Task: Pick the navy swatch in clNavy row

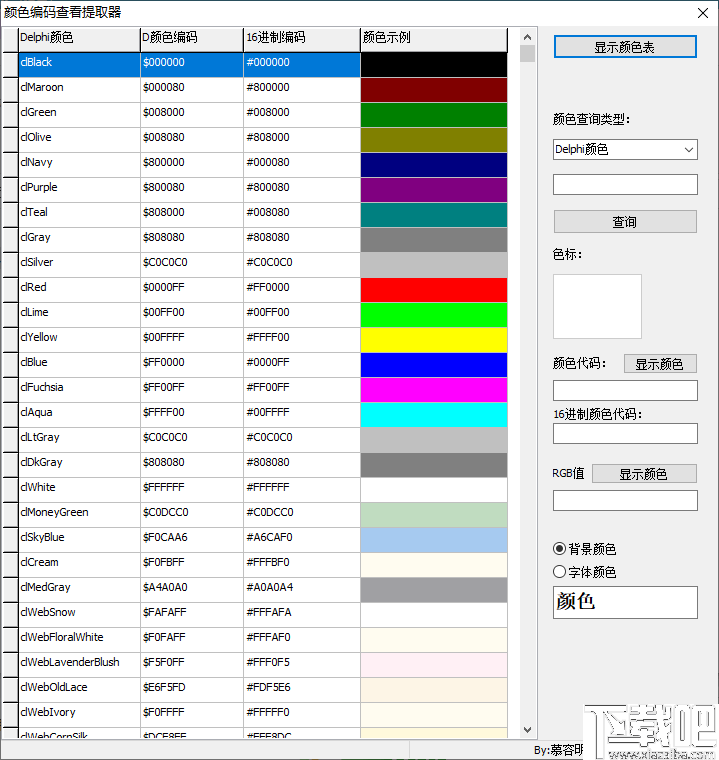Action: point(434,165)
